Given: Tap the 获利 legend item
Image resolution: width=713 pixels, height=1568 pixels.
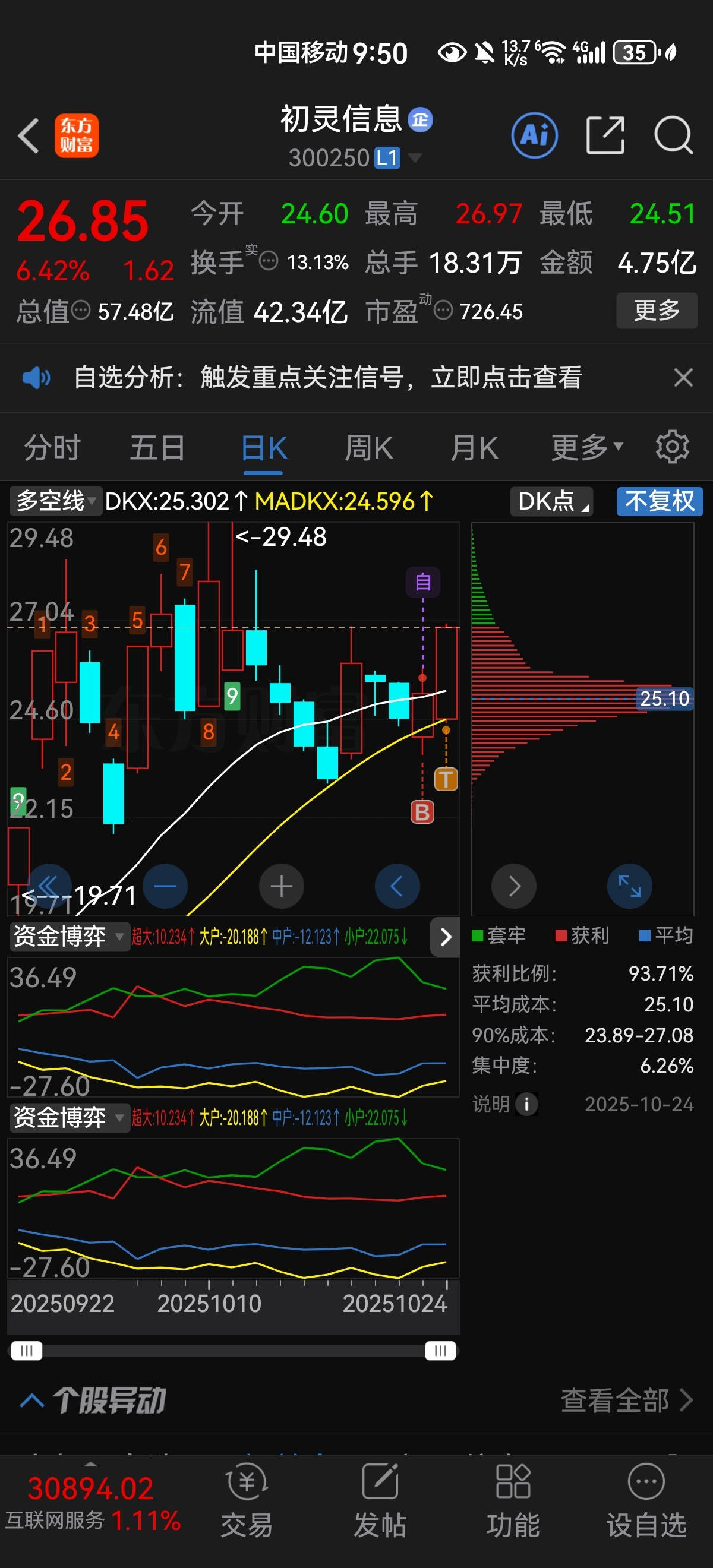Looking at the screenshot, I should point(583,935).
